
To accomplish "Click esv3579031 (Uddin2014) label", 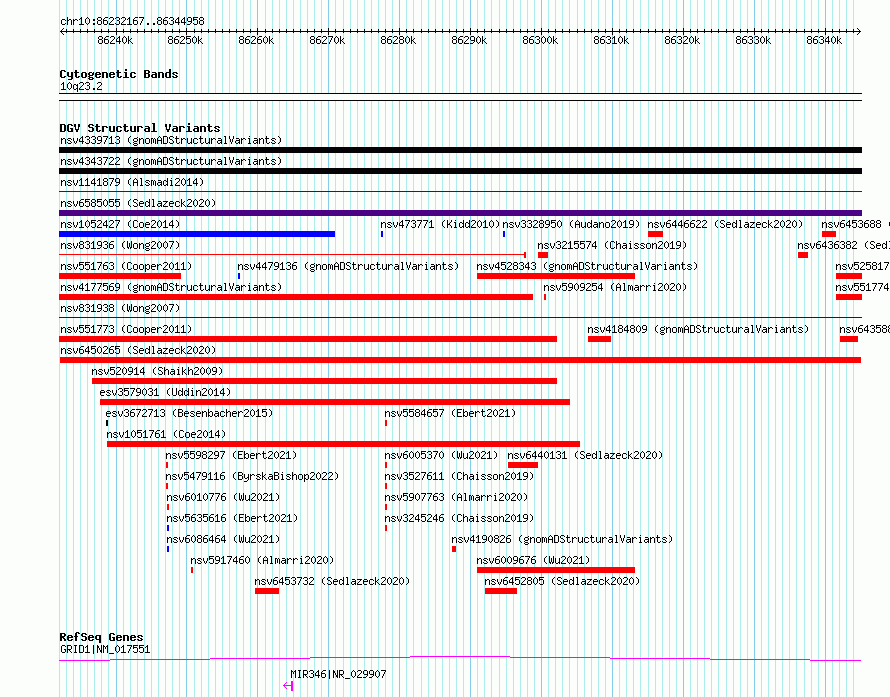I will (x=165, y=392).
